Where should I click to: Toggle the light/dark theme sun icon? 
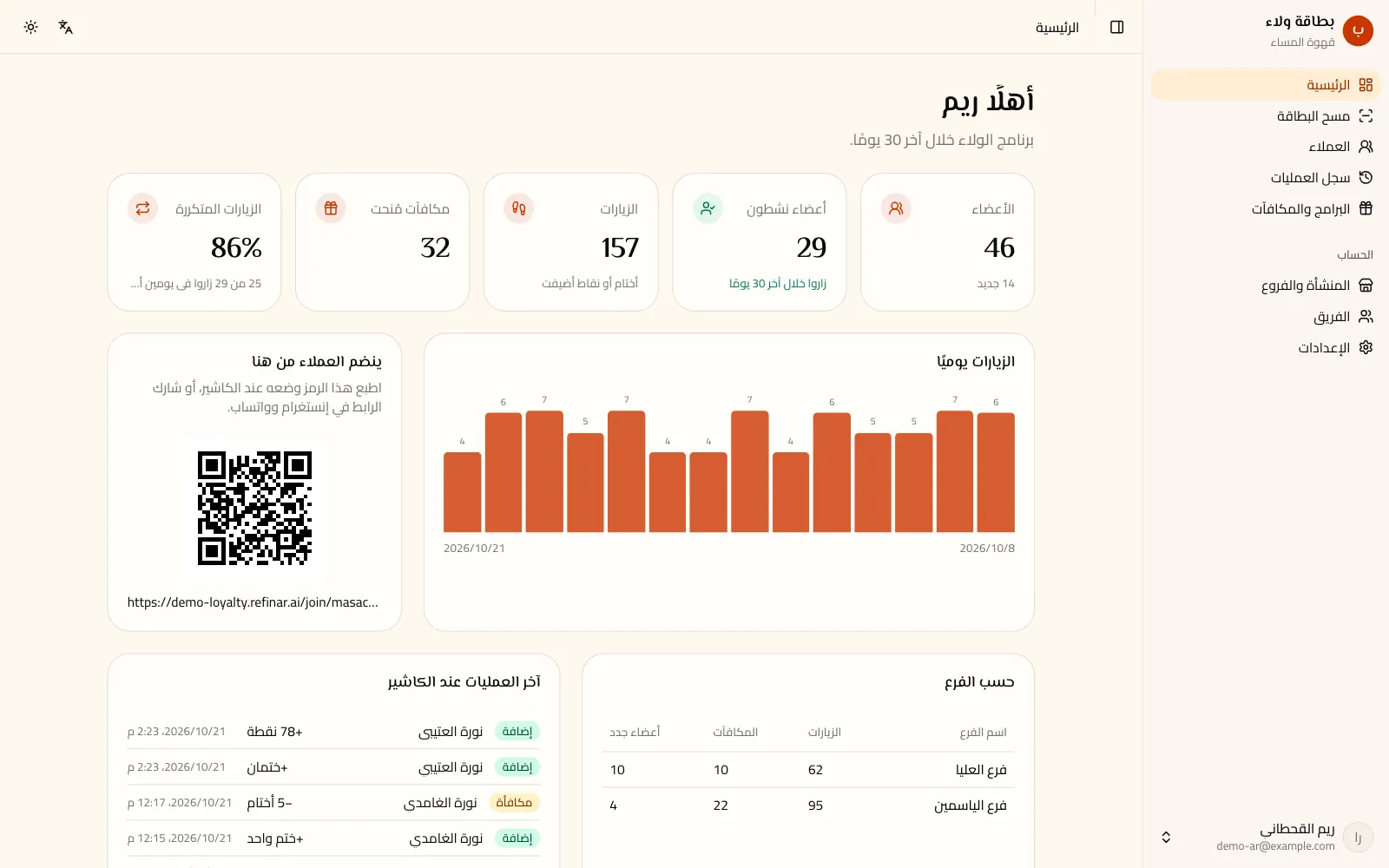31,27
